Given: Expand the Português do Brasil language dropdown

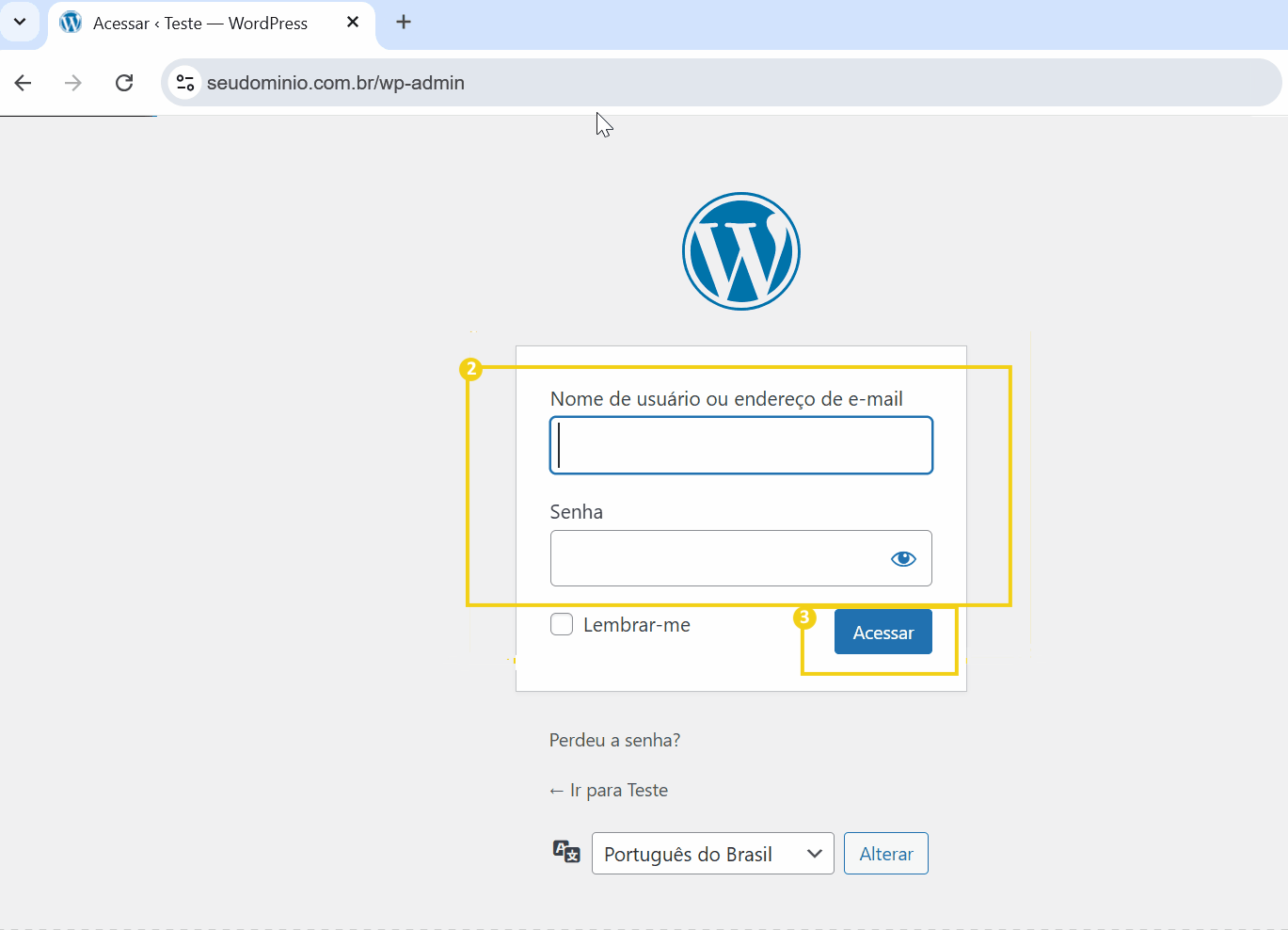Looking at the screenshot, I should tap(713, 854).
